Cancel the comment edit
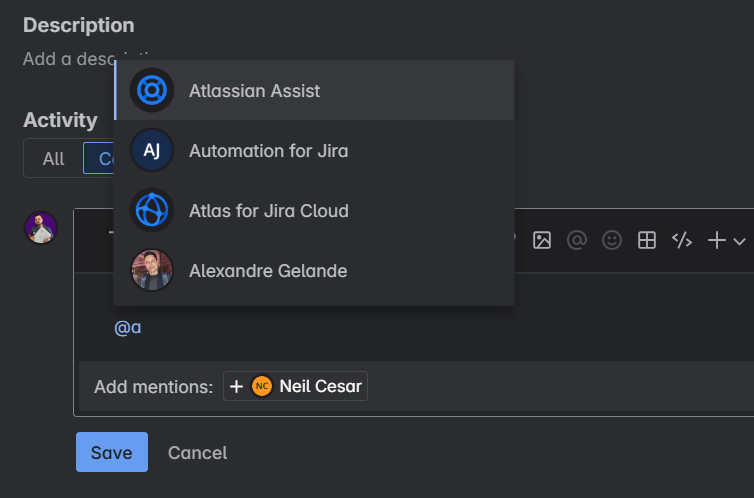This screenshot has width=754, height=498. [x=197, y=452]
